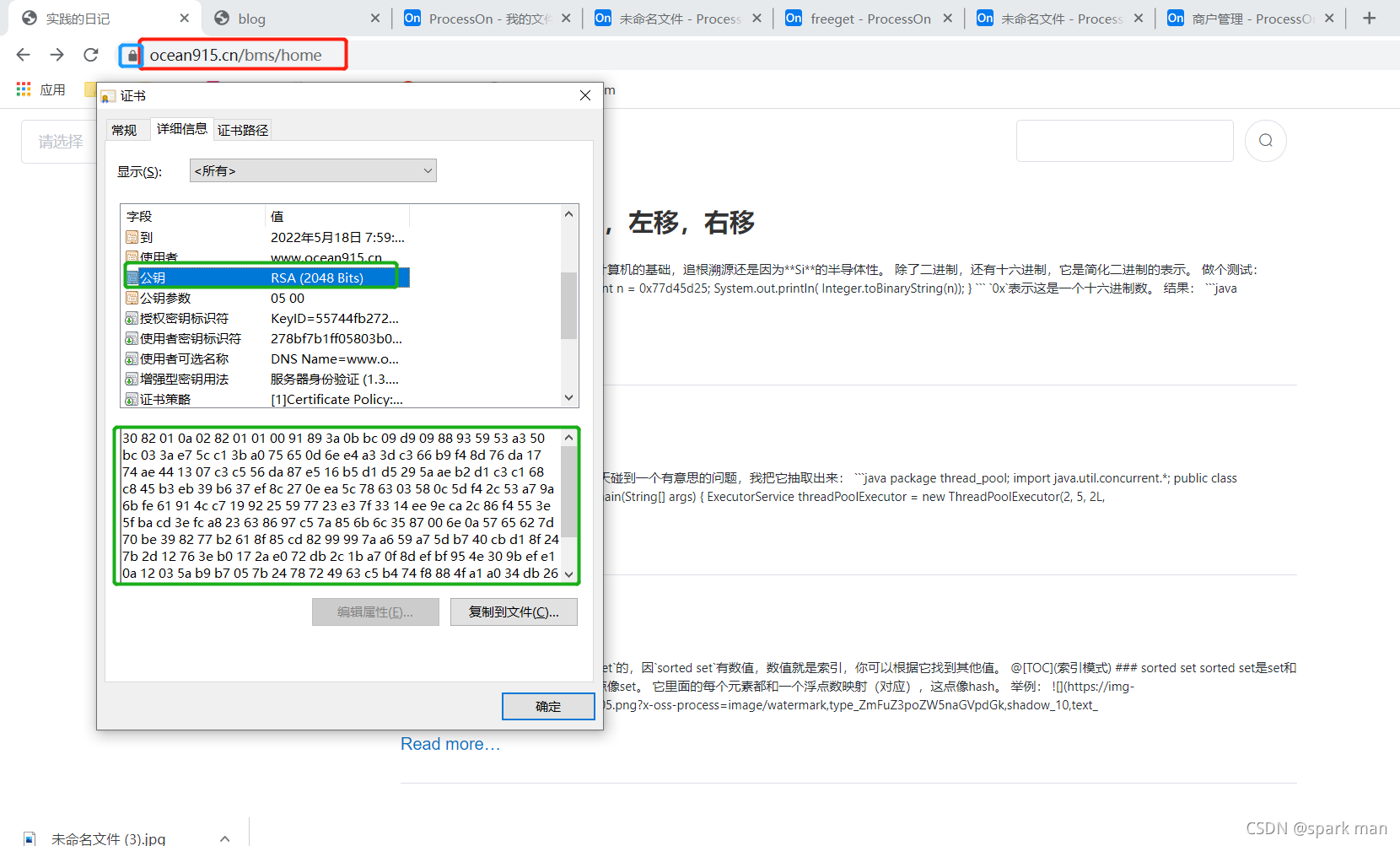
Task: Close the 'freeget - ProcessOn' tab
Action: (x=947, y=18)
